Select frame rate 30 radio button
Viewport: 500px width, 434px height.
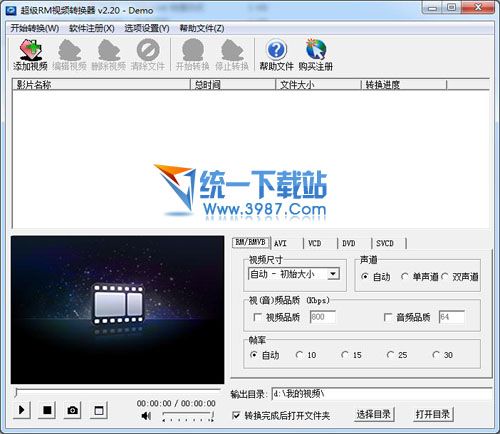pos(436,355)
